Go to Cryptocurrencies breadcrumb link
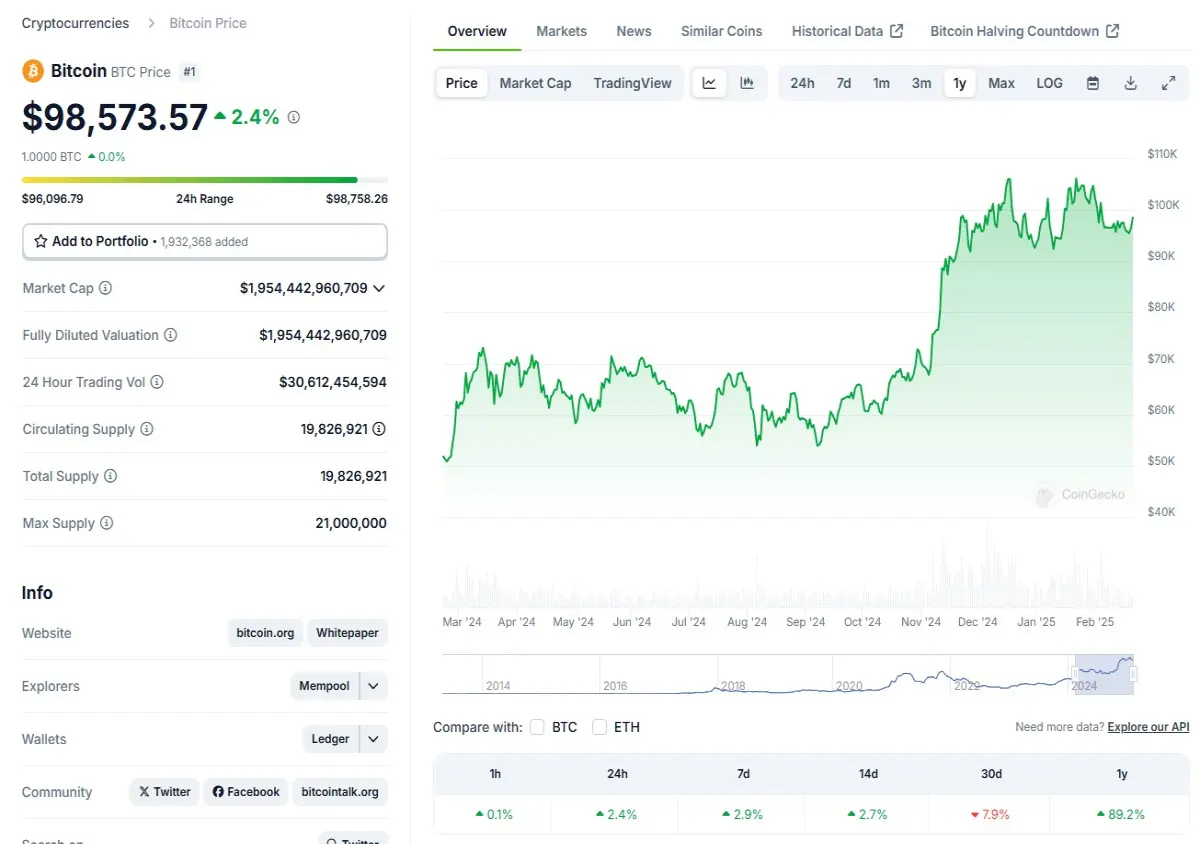Viewport: 1200px width, 844px height. pyautogui.click(x=75, y=23)
